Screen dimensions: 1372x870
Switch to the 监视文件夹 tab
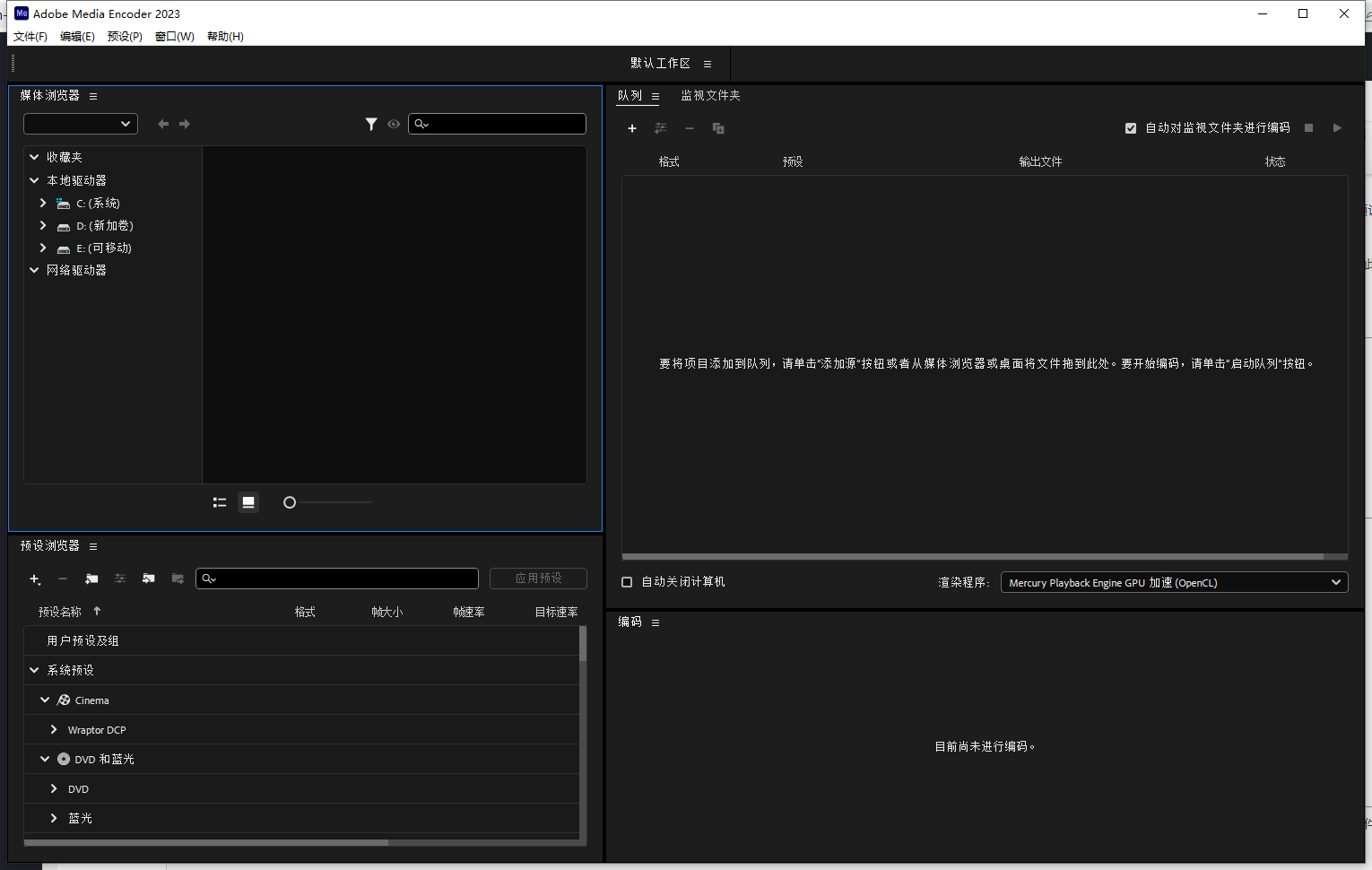[710, 96]
